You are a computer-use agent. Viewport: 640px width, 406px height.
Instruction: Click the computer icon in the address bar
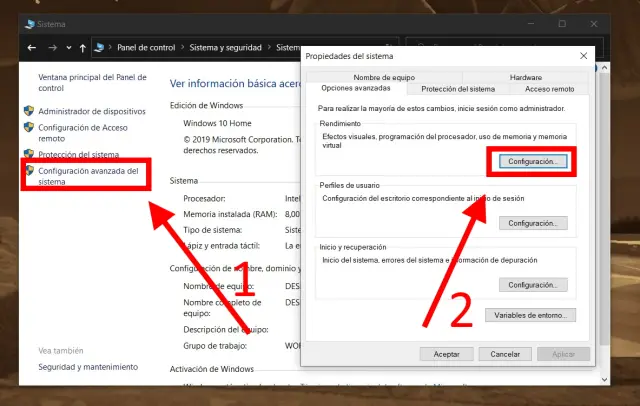[100, 47]
